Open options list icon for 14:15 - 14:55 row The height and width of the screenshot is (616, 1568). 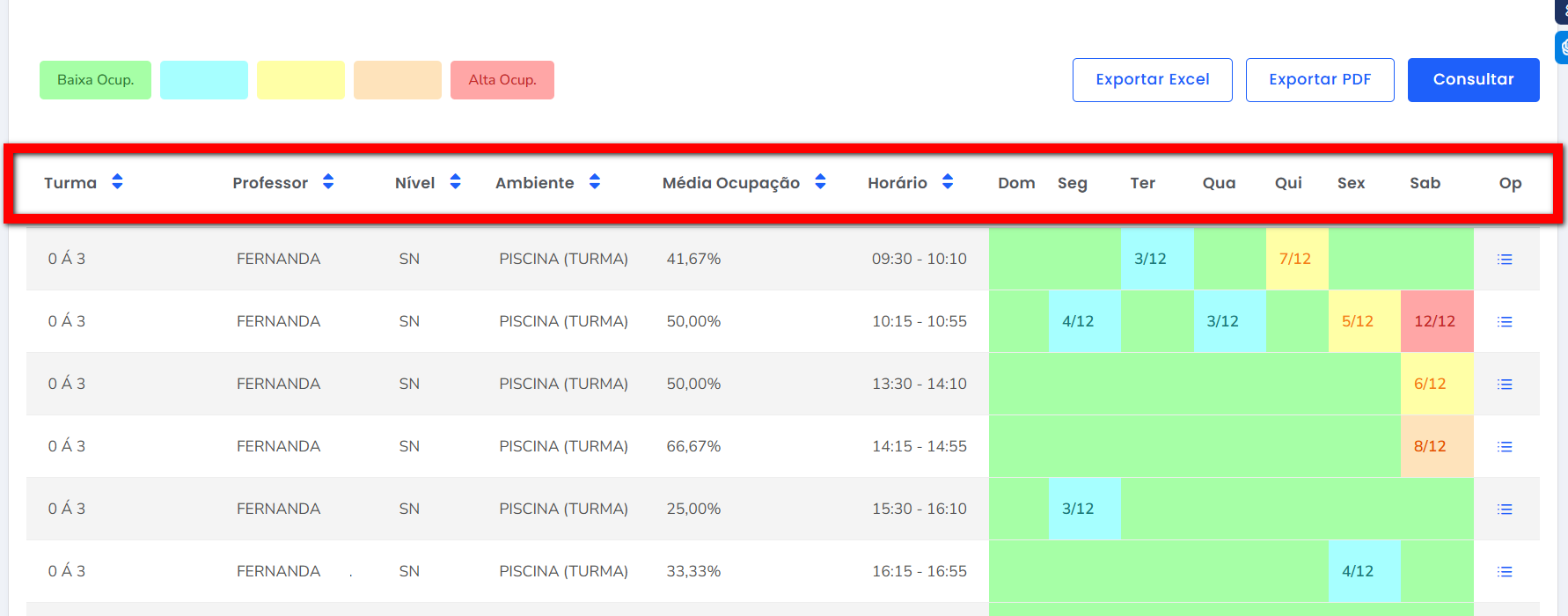point(1505,447)
